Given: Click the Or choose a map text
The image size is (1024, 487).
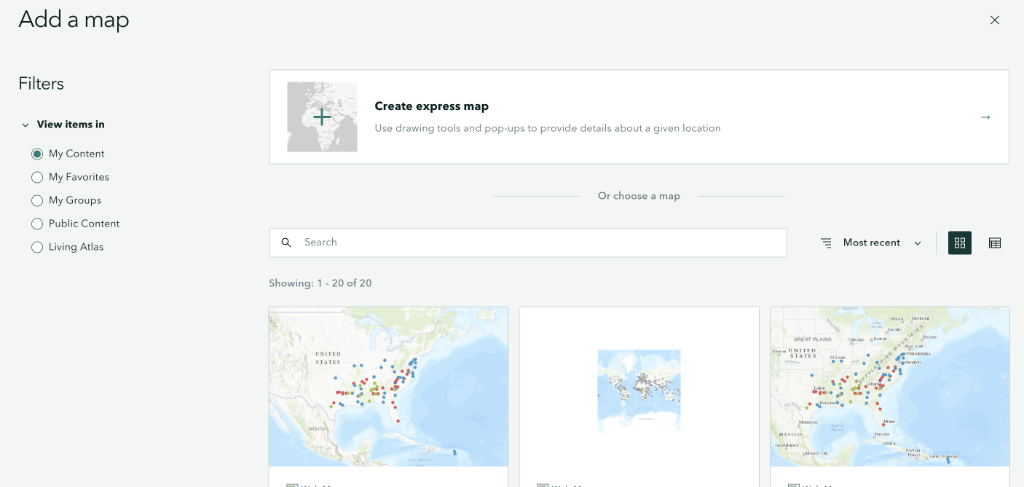Looking at the screenshot, I should coord(639,196).
